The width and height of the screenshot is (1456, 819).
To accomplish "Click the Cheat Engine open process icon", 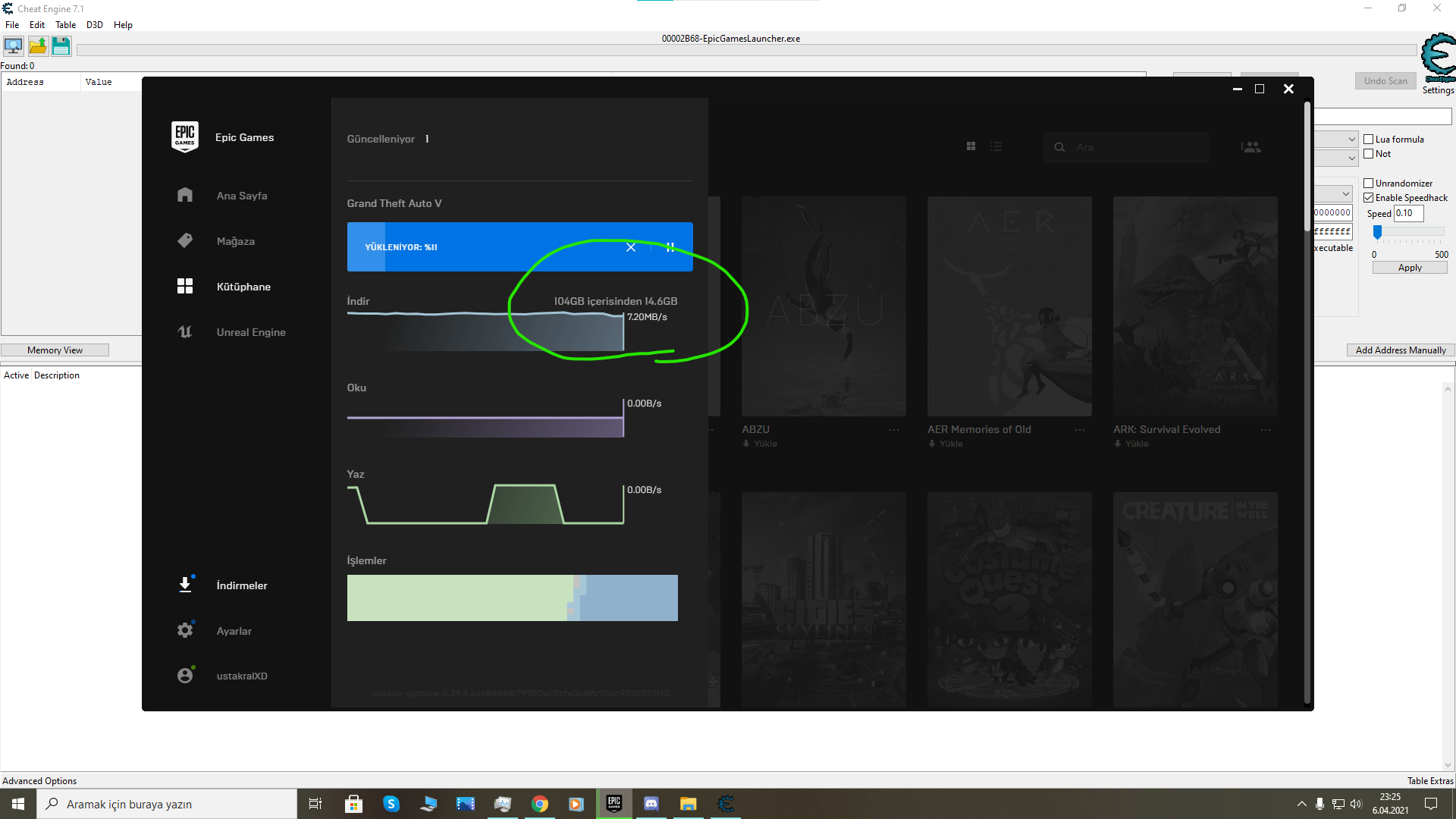I will click(13, 46).
